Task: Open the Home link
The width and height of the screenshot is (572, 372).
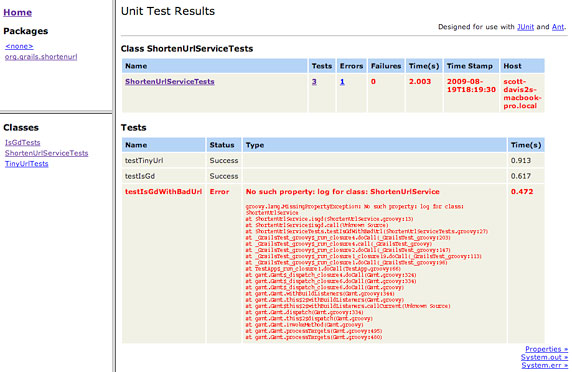Action: pyautogui.click(x=18, y=12)
